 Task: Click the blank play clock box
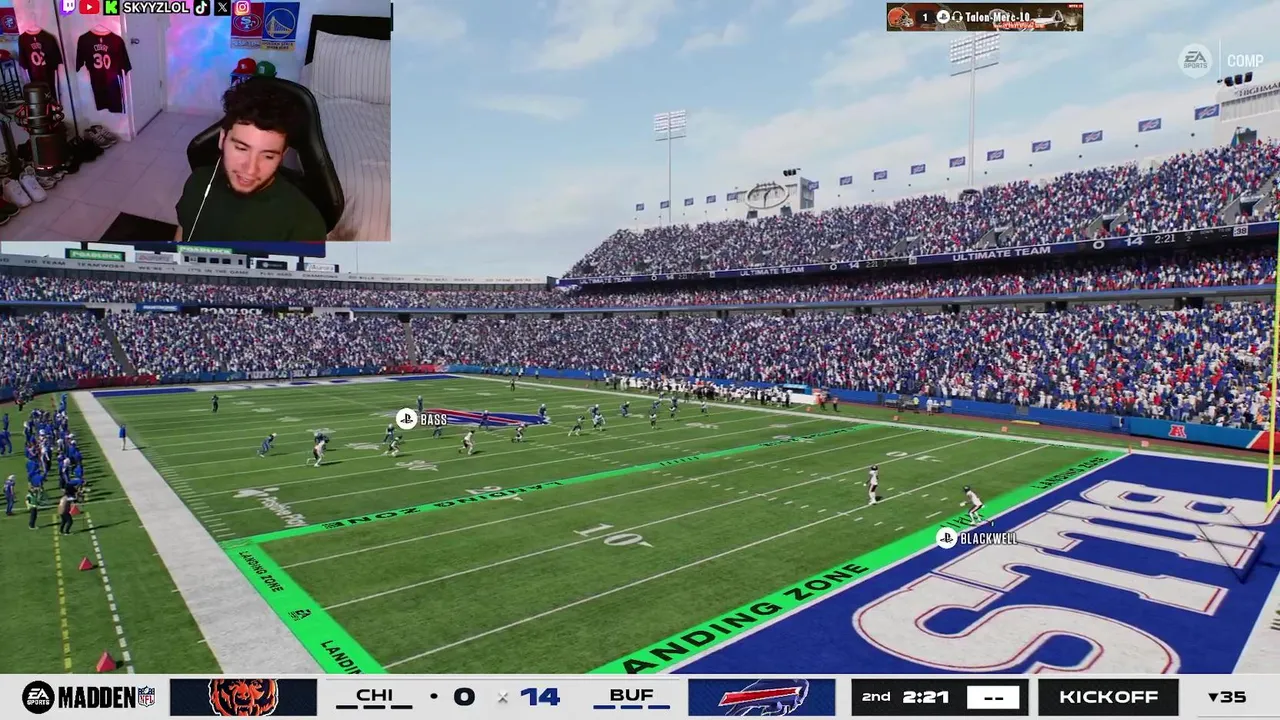pyautogui.click(x=993, y=697)
